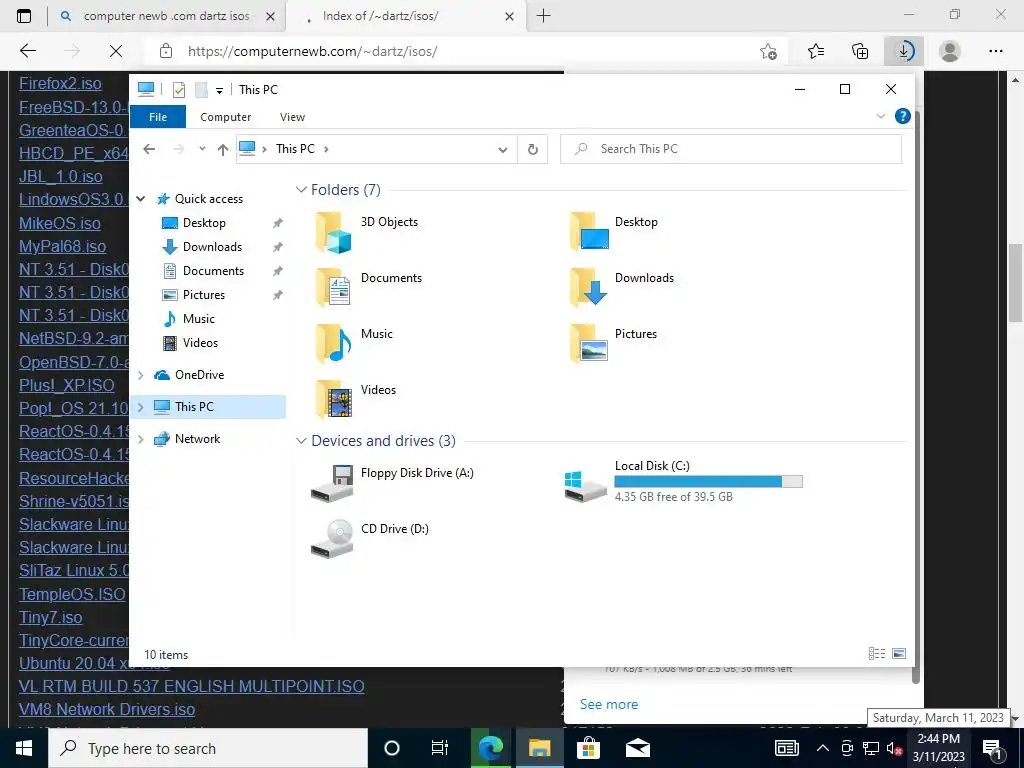1024x768 pixels.
Task: Select Floppy Disk Drive (A:)
Action: click(x=392, y=483)
